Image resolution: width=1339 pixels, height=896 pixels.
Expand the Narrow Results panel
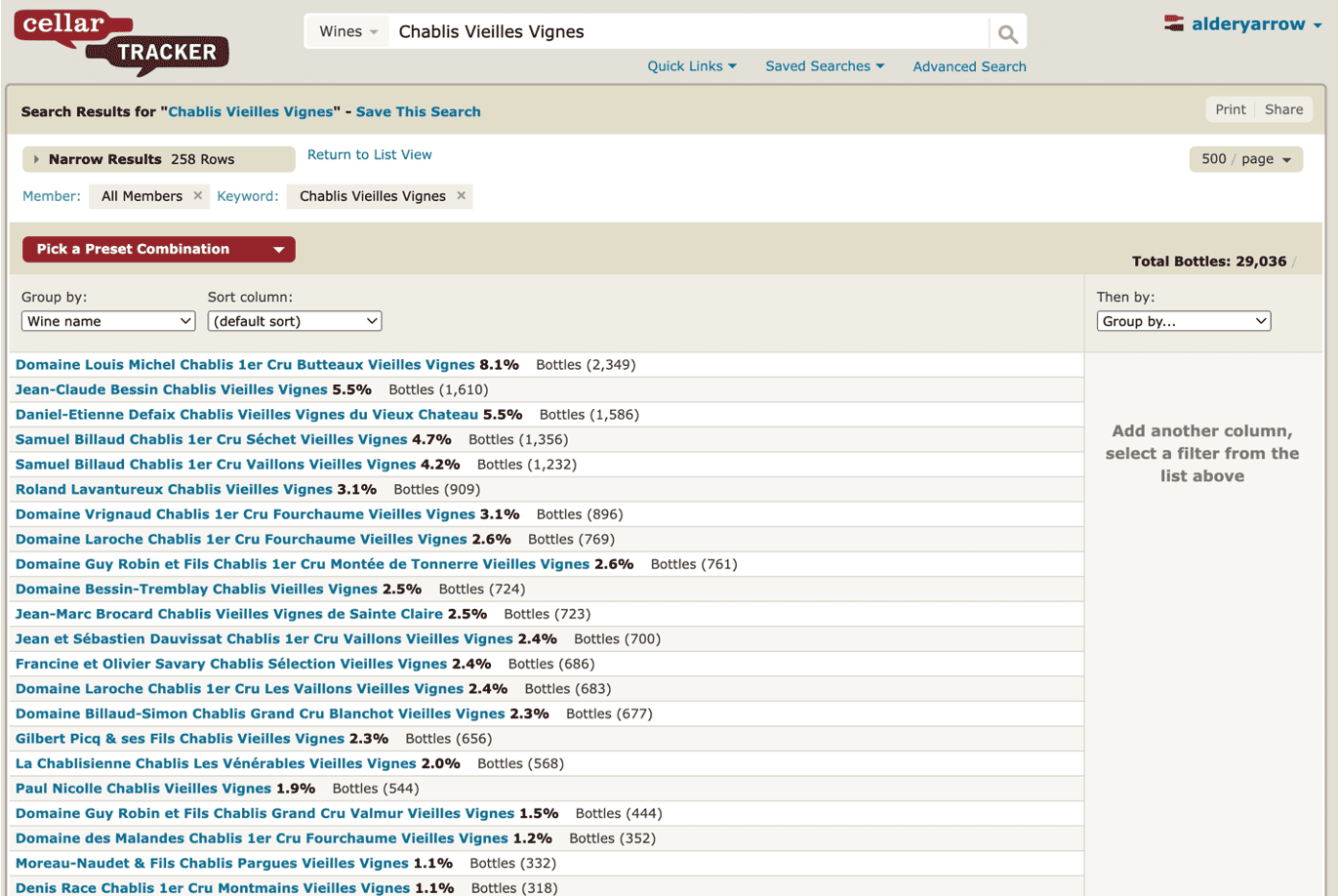point(158,159)
